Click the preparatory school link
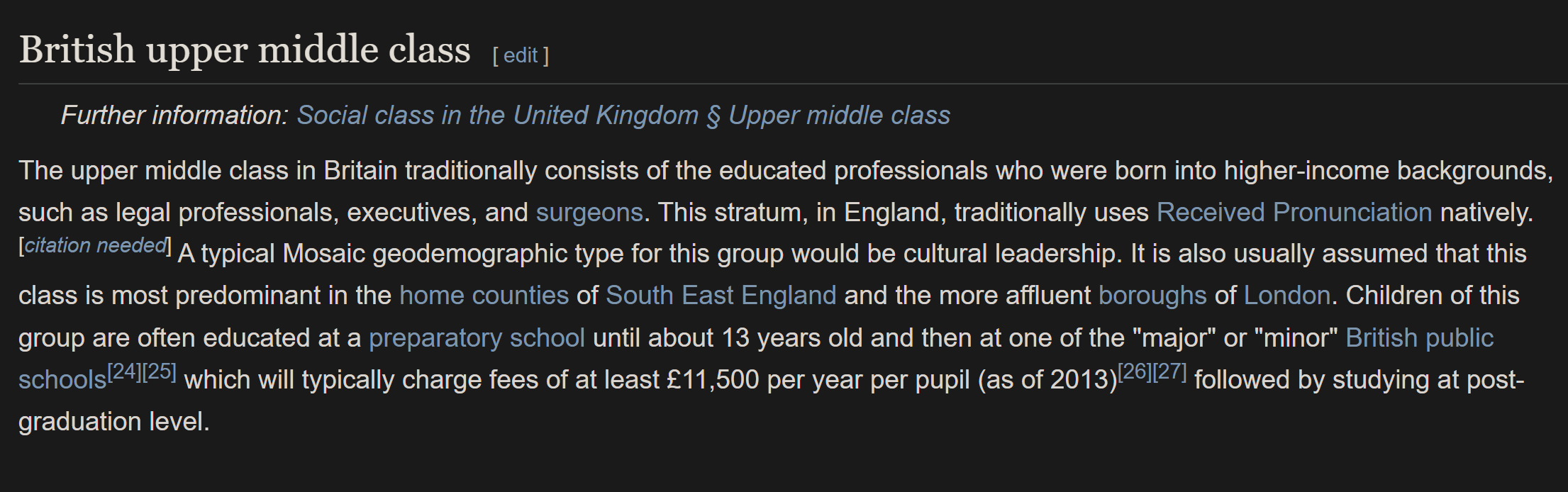The height and width of the screenshot is (492, 1568). [x=477, y=337]
